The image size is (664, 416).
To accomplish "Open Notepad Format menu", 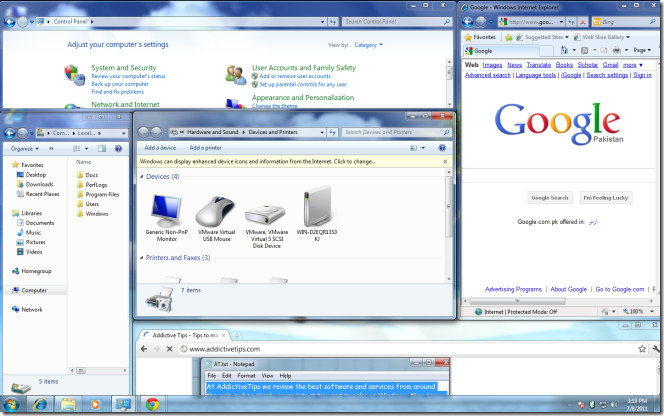I will click(246, 376).
